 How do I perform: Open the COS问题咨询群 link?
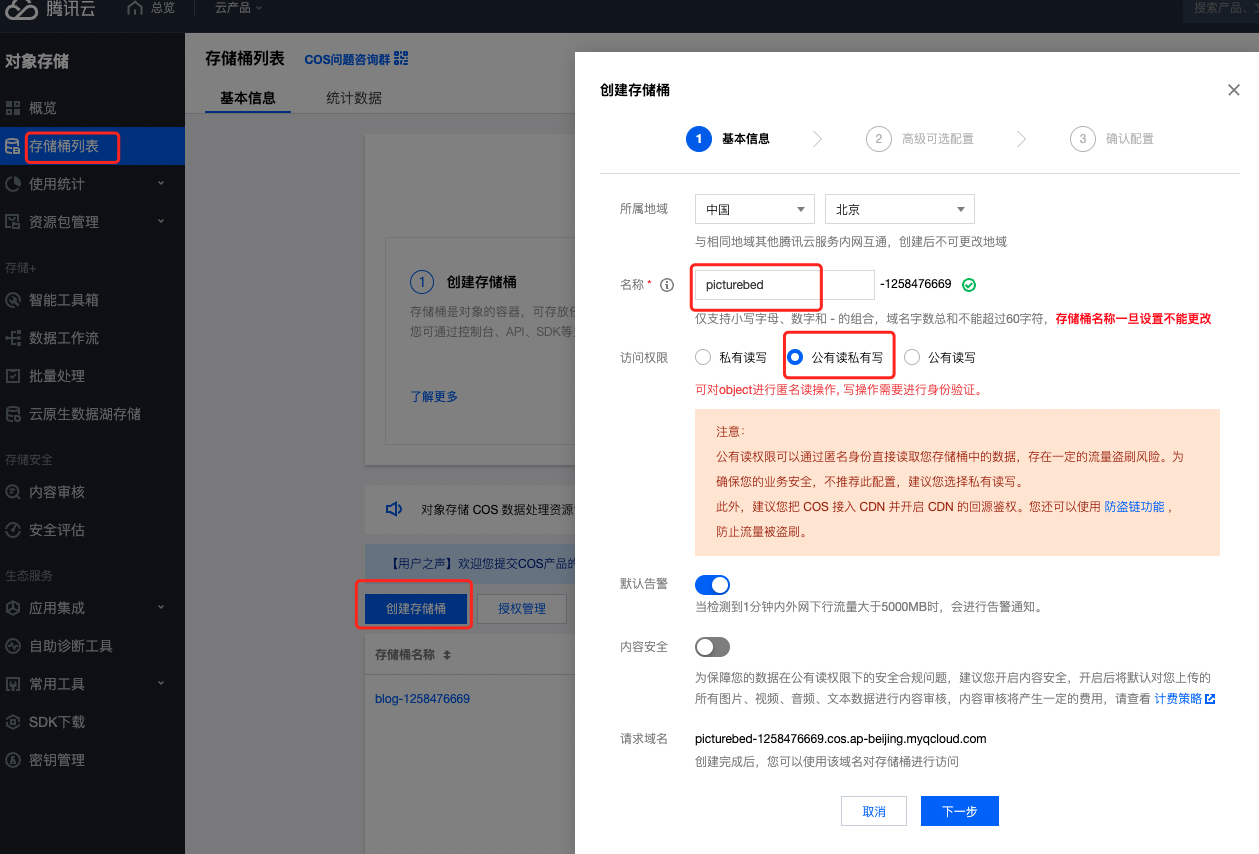347,60
